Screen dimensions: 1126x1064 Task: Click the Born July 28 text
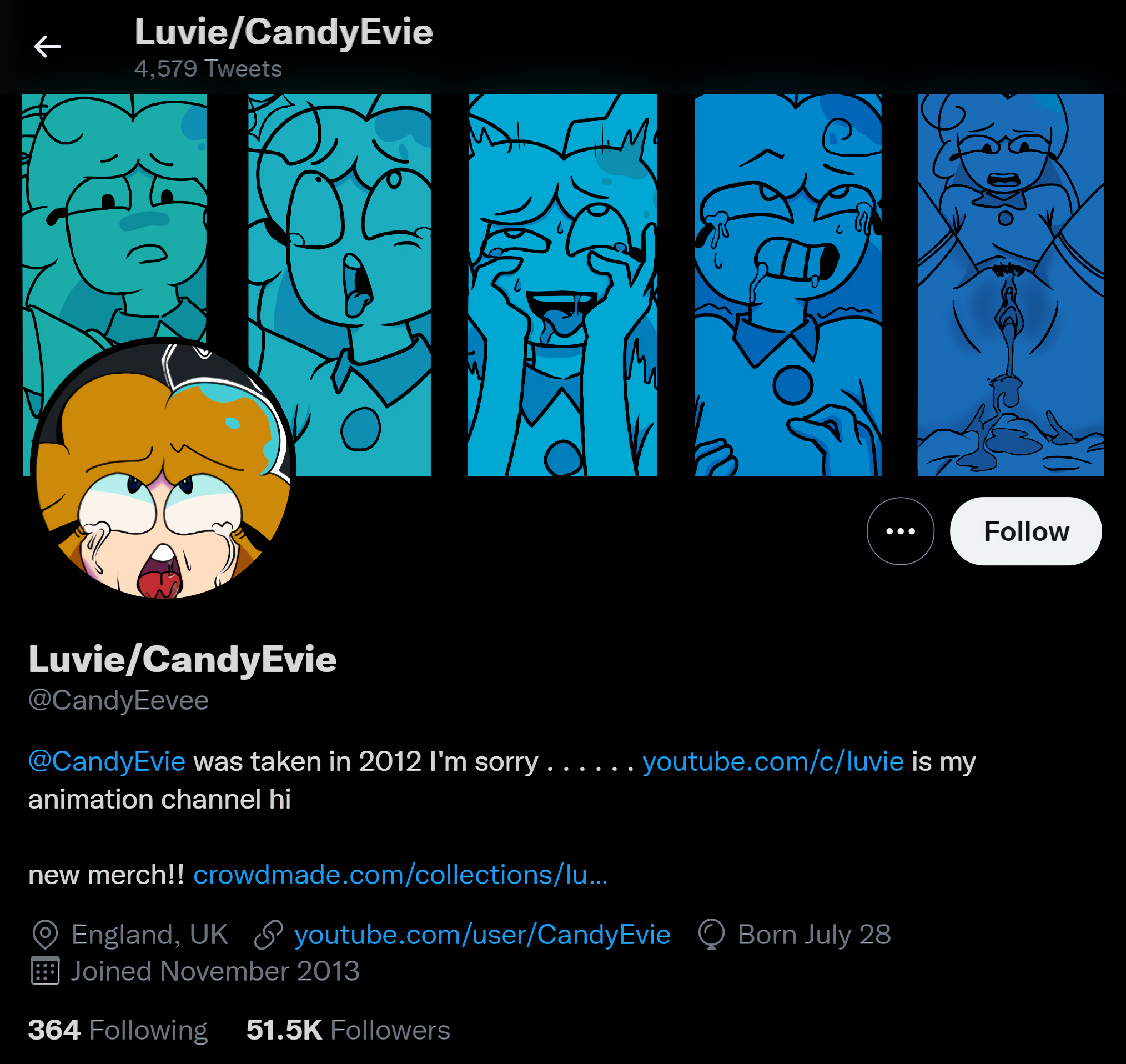[x=814, y=934]
